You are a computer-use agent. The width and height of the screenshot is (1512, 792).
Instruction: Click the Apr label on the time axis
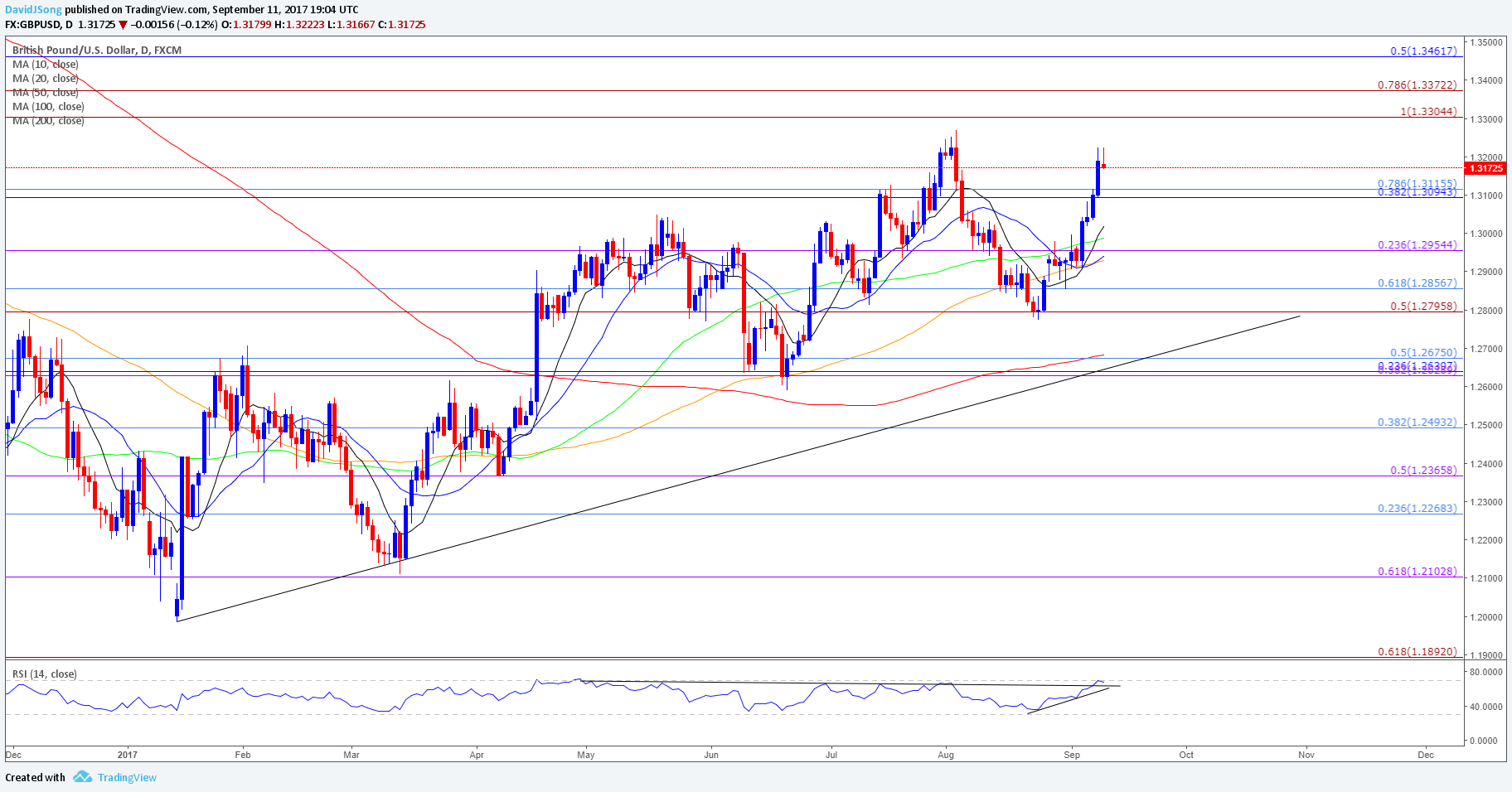click(477, 755)
